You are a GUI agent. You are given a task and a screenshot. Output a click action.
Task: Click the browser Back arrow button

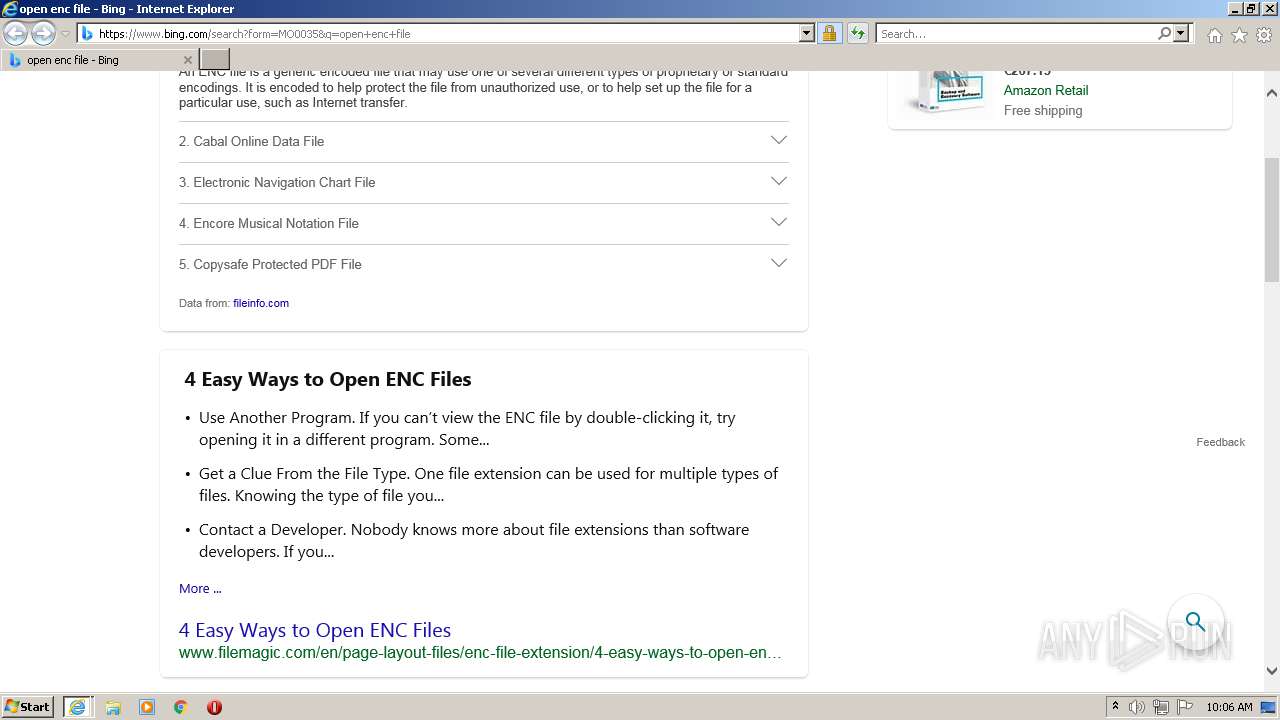15,33
